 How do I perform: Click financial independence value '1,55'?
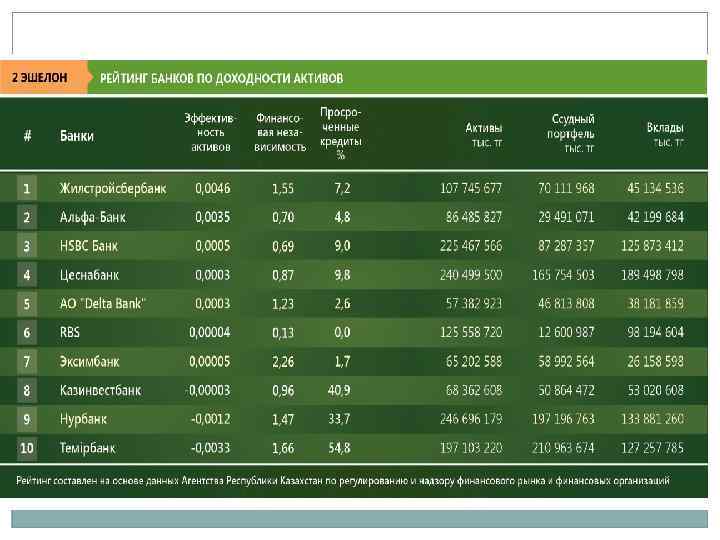click(x=283, y=189)
